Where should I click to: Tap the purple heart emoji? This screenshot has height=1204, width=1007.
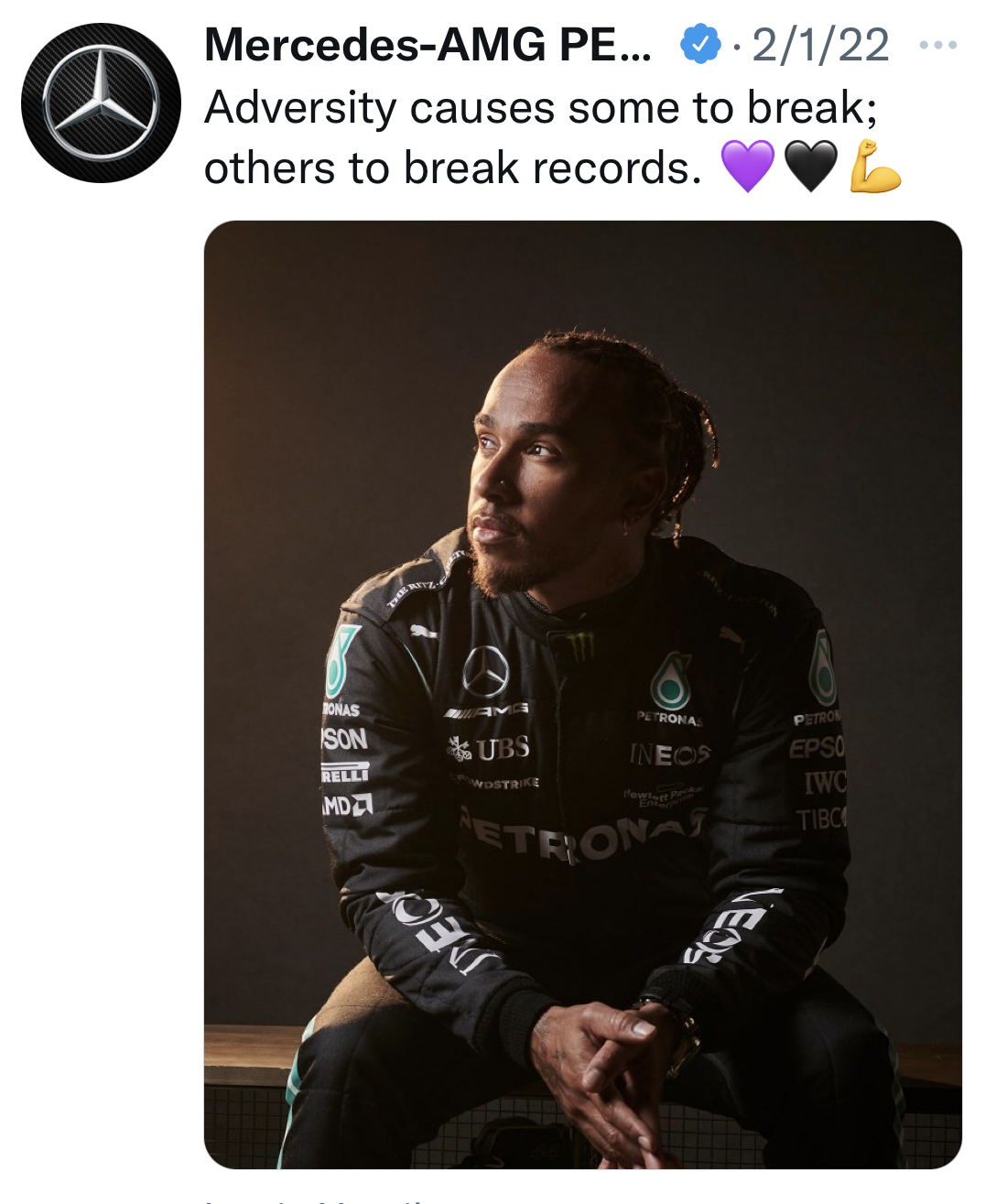point(748,166)
